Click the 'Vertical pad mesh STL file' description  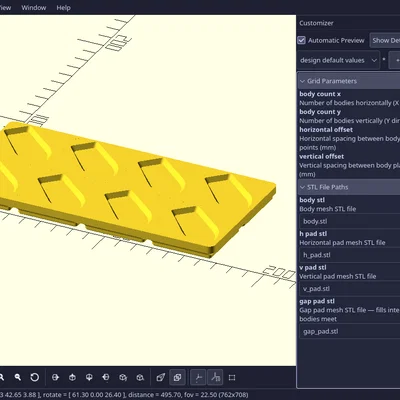tap(338, 276)
